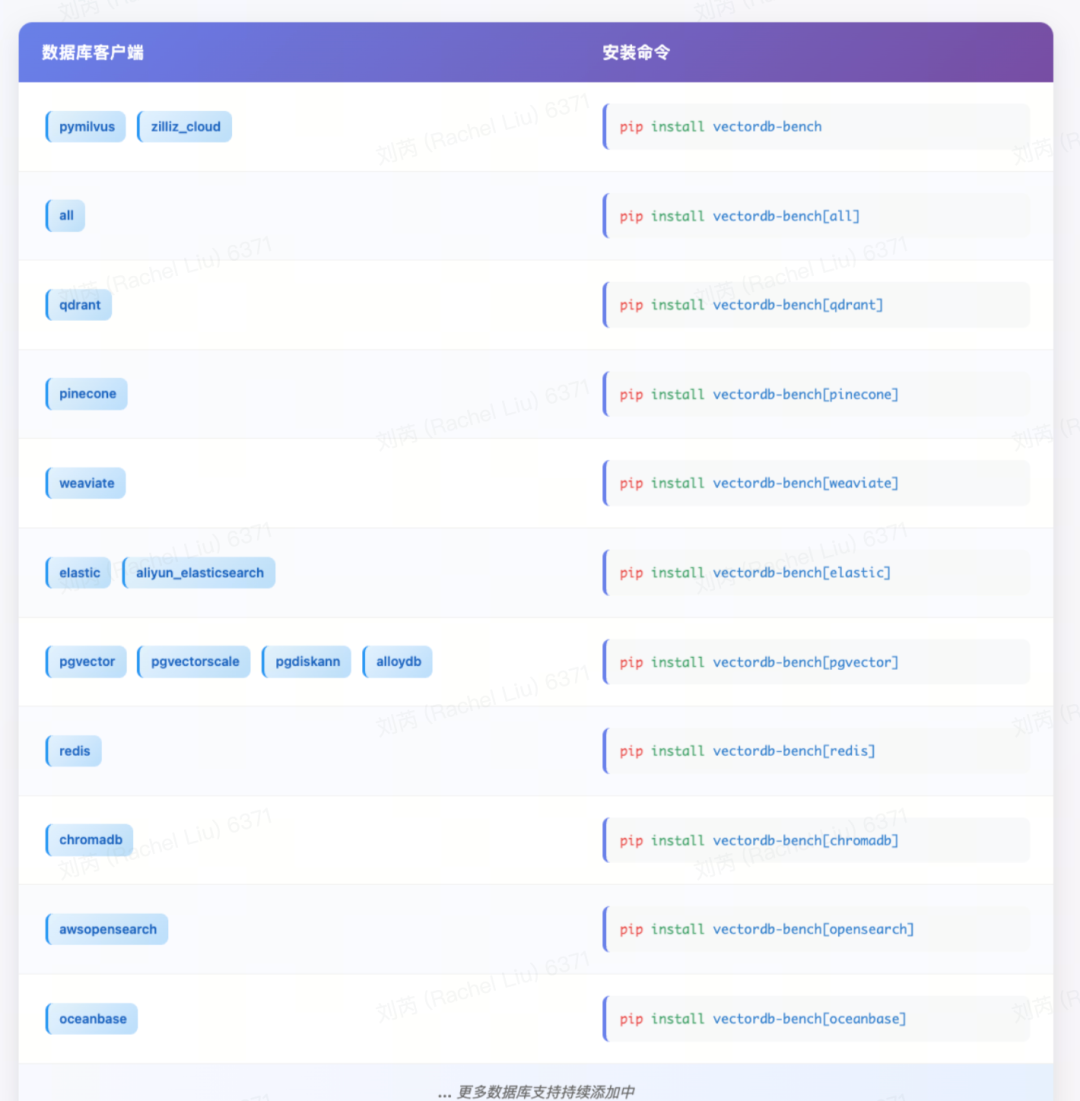Click the vectordb-bench[weaviate] install command
Screen dimensions: 1080x1101
coord(816,483)
